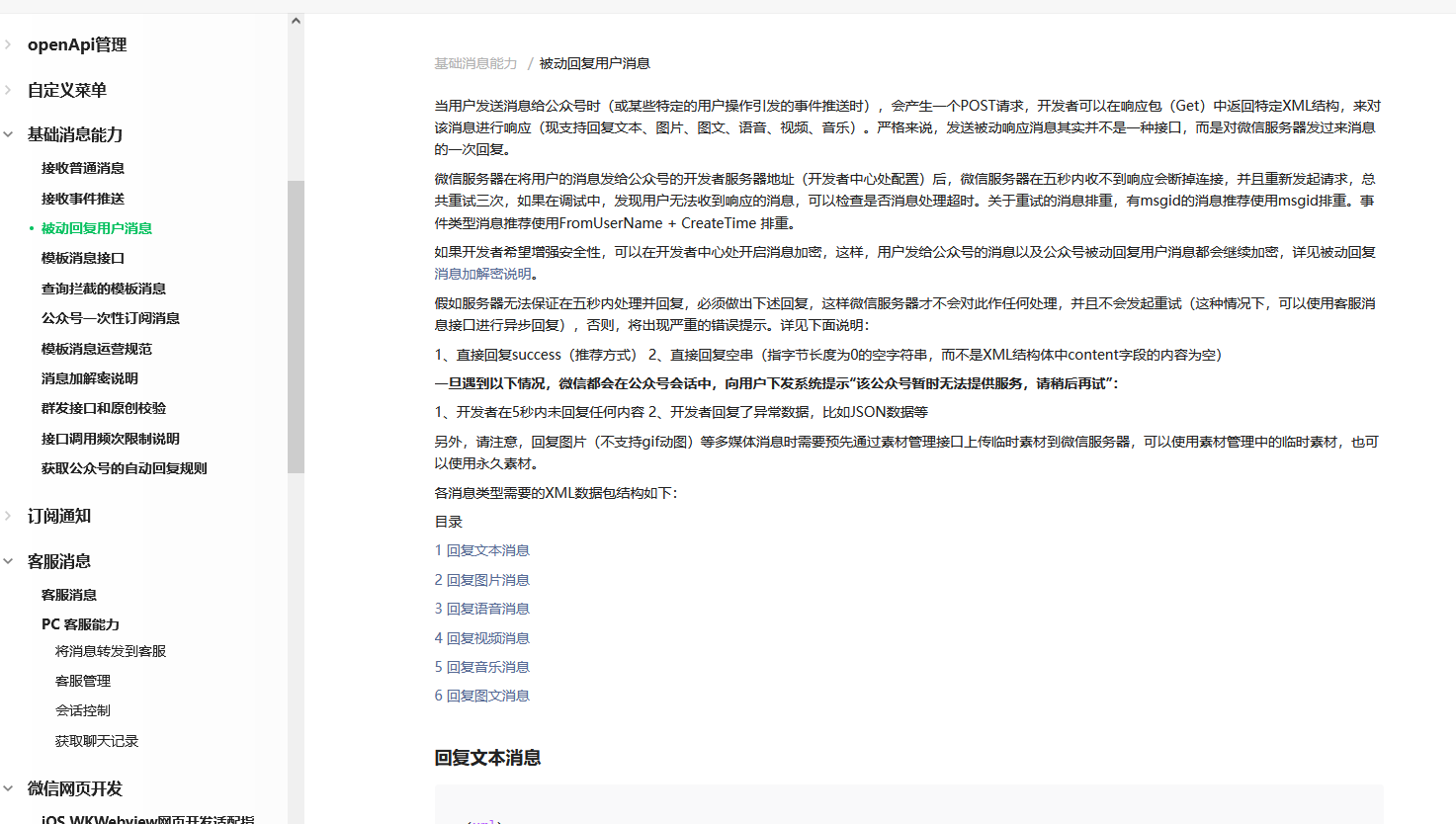Open 将消息转发到客服 in the sidebar
Image resolution: width=1456 pixels, height=824 pixels.
[x=111, y=651]
